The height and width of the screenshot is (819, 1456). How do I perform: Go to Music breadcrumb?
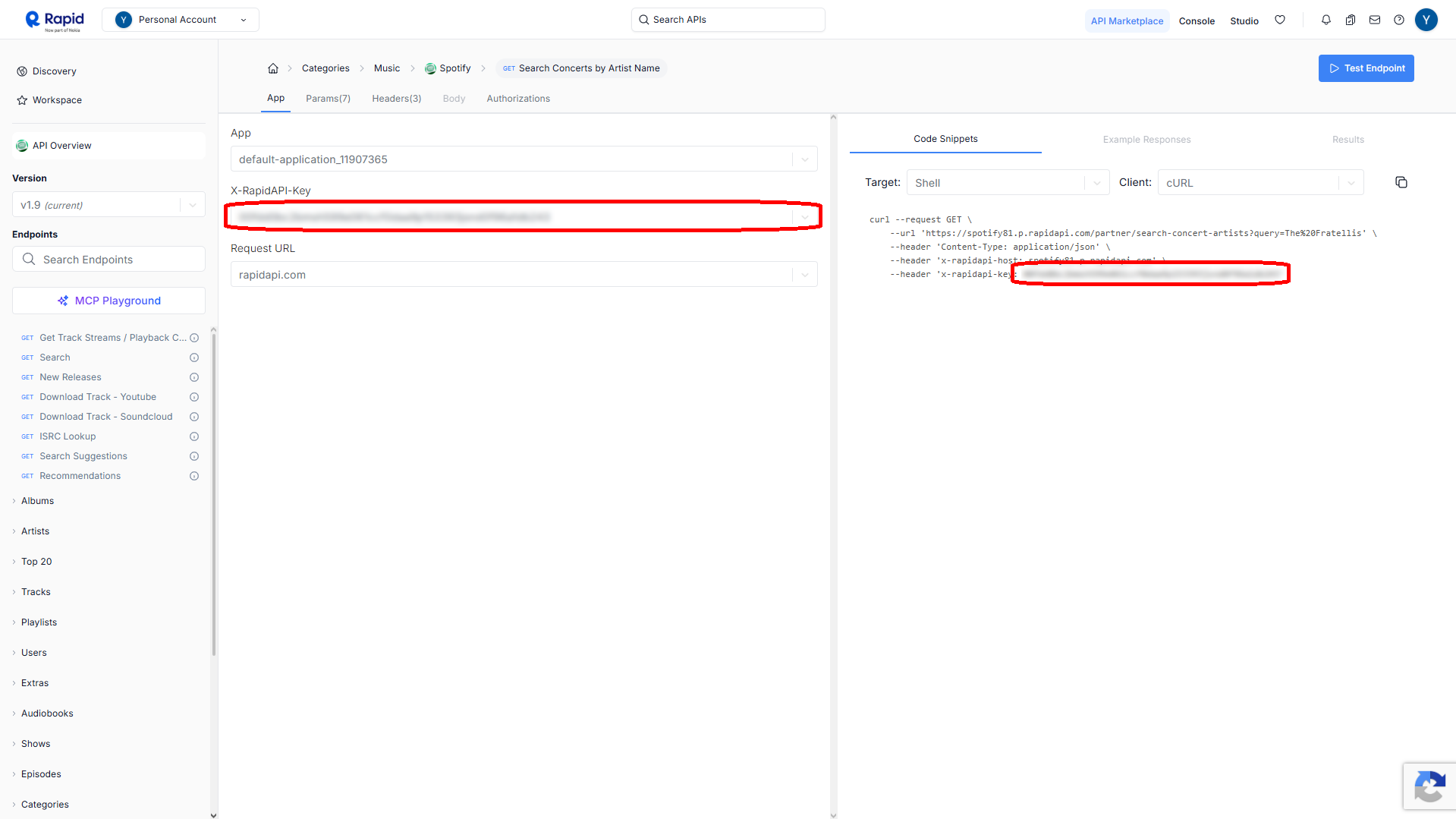click(387, 68)
